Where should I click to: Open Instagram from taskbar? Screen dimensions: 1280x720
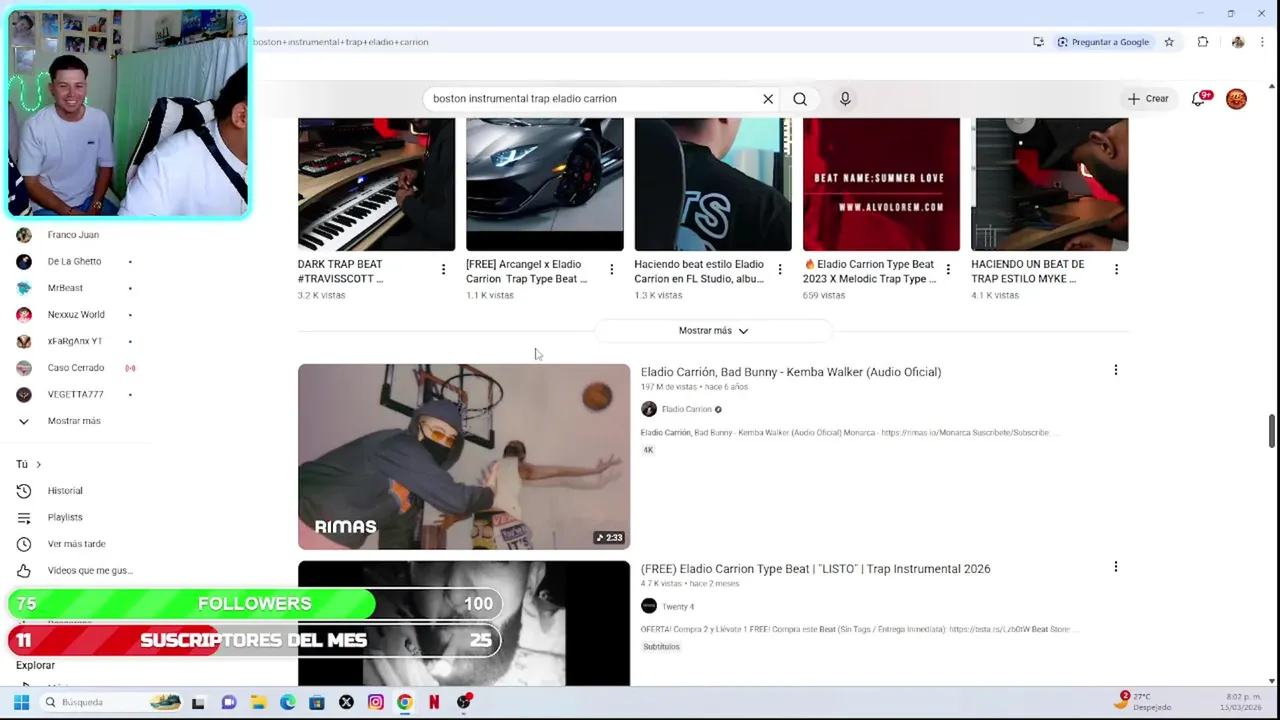click(376, 702)
